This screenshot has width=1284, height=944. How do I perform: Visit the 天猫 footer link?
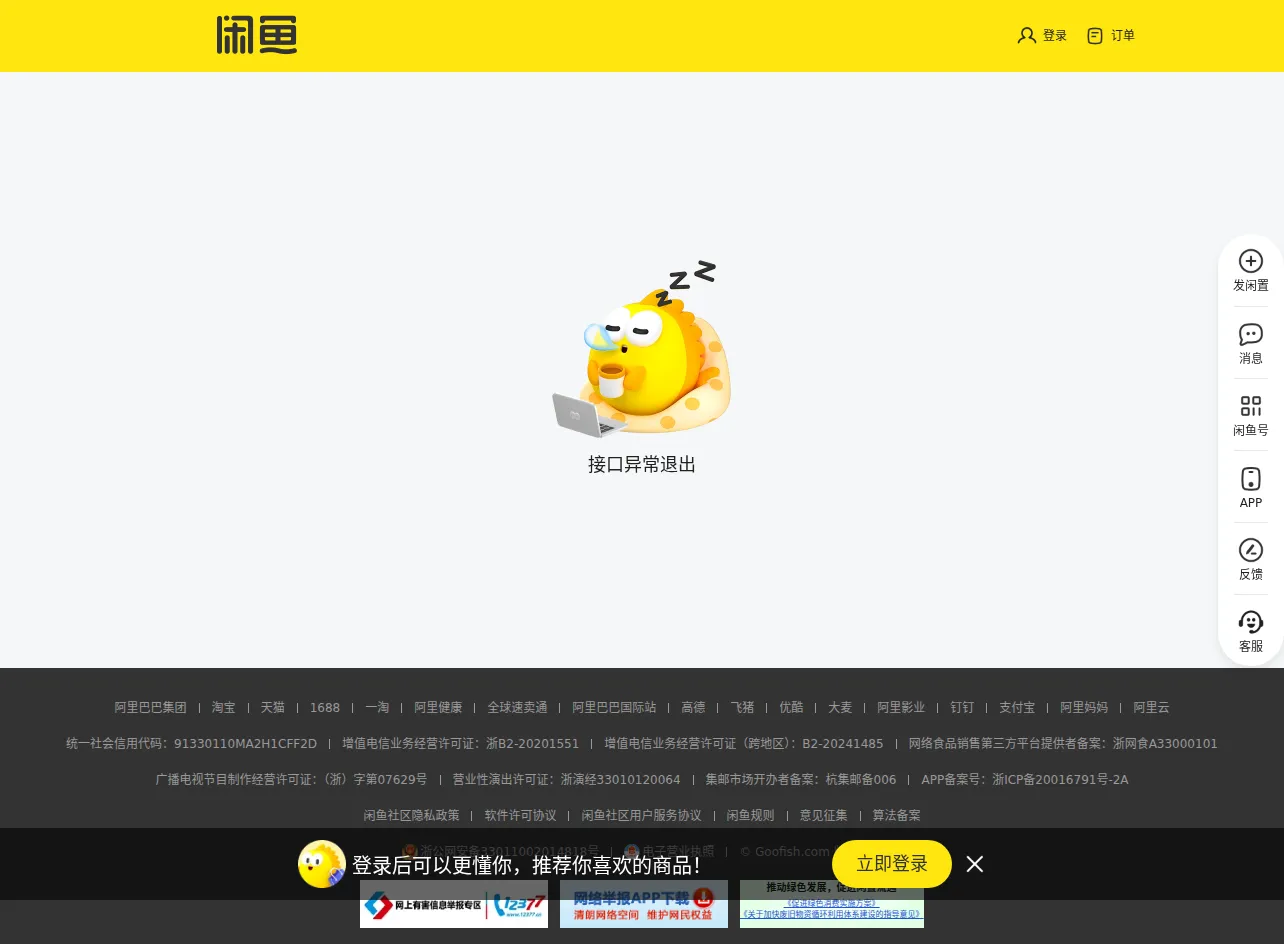(x=273, y=707)
